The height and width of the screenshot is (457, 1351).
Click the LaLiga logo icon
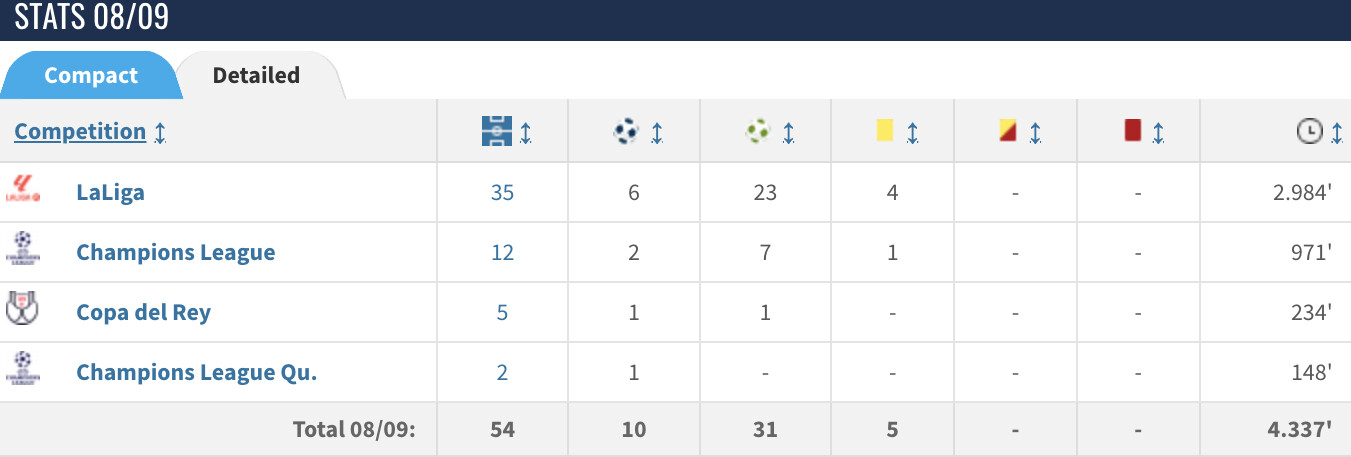click(22, 190)
